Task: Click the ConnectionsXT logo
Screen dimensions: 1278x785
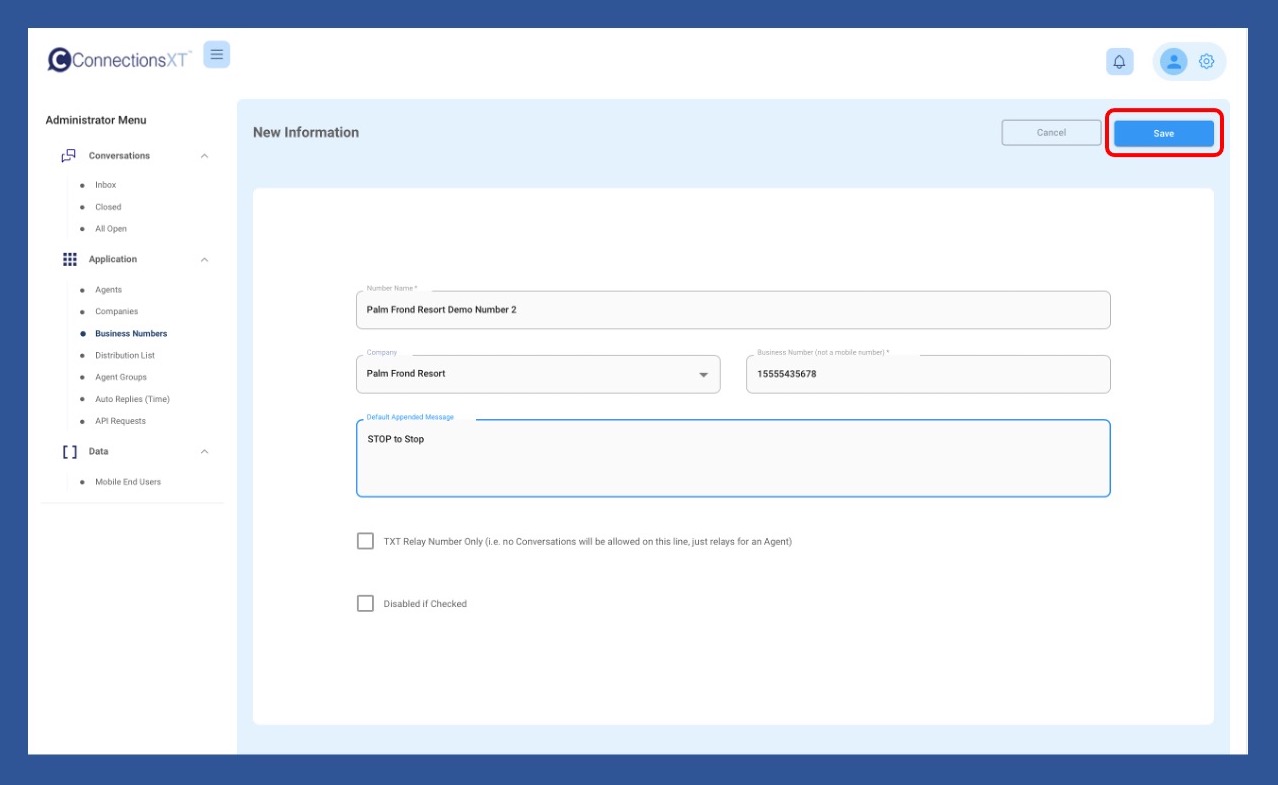Action: (x=120, y=60)
